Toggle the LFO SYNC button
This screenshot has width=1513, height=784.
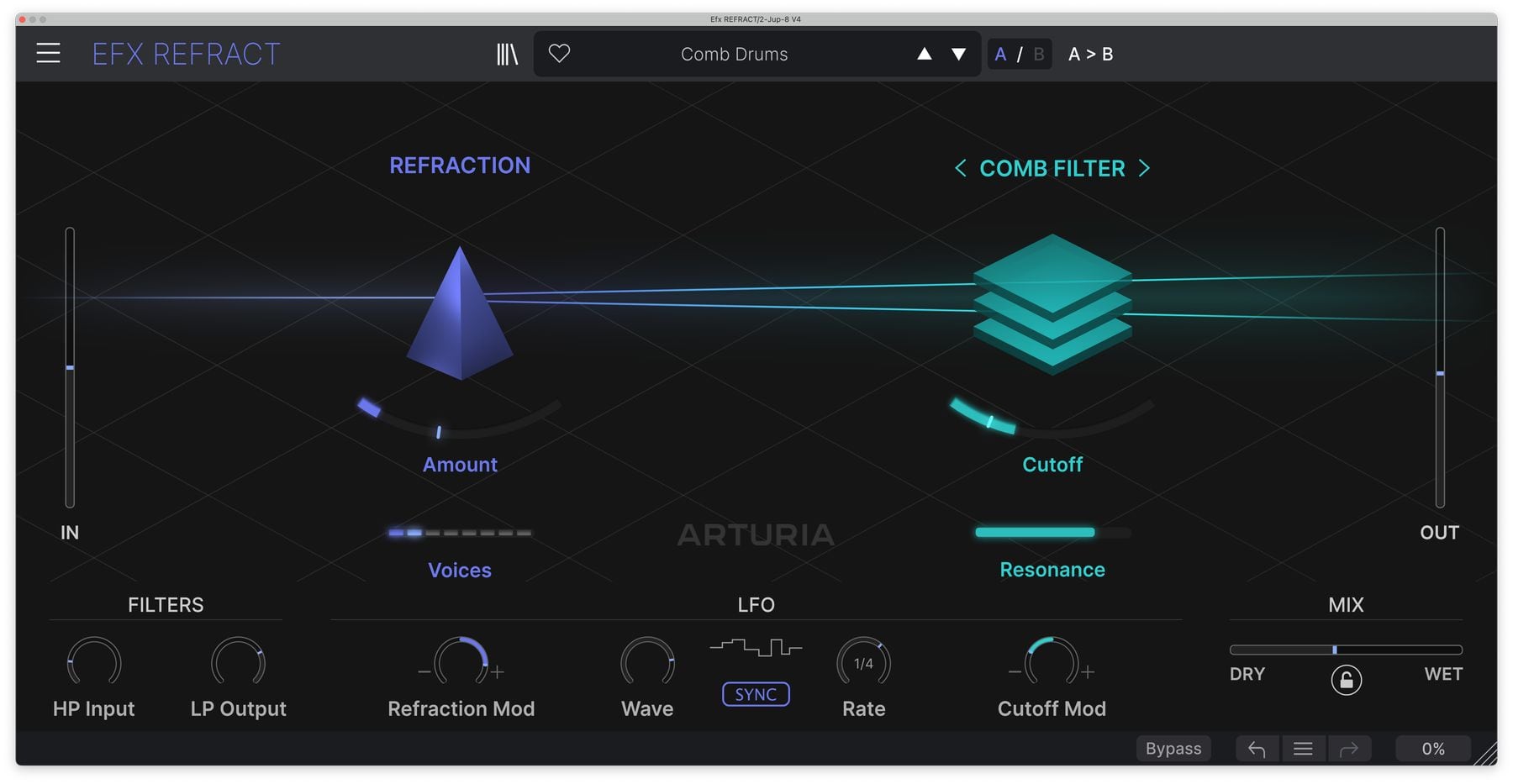point(756,694)
